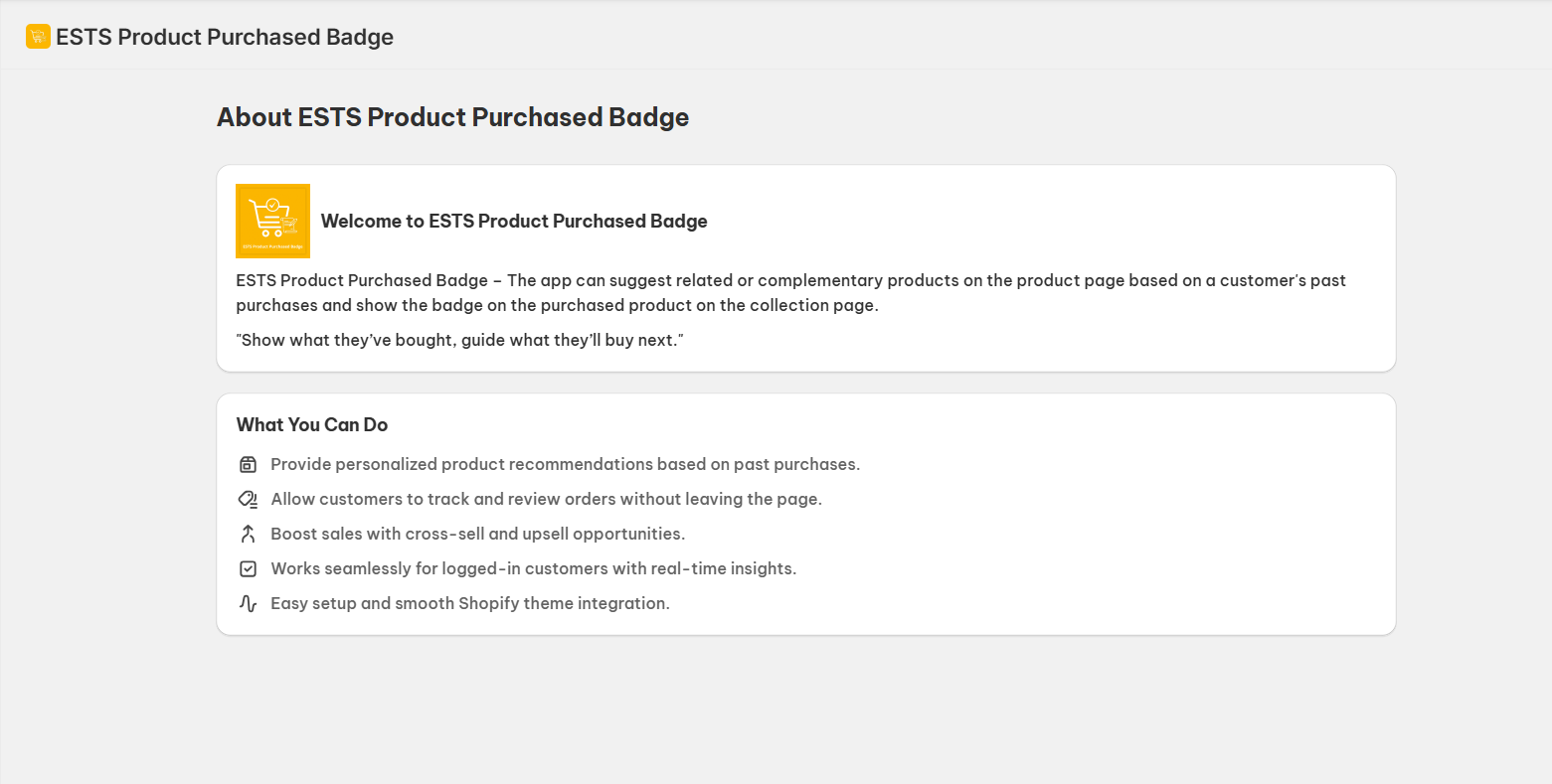Click the store icon beside personalized recommendations
The image size is (1552, 784).
click(x=248, y=464)
